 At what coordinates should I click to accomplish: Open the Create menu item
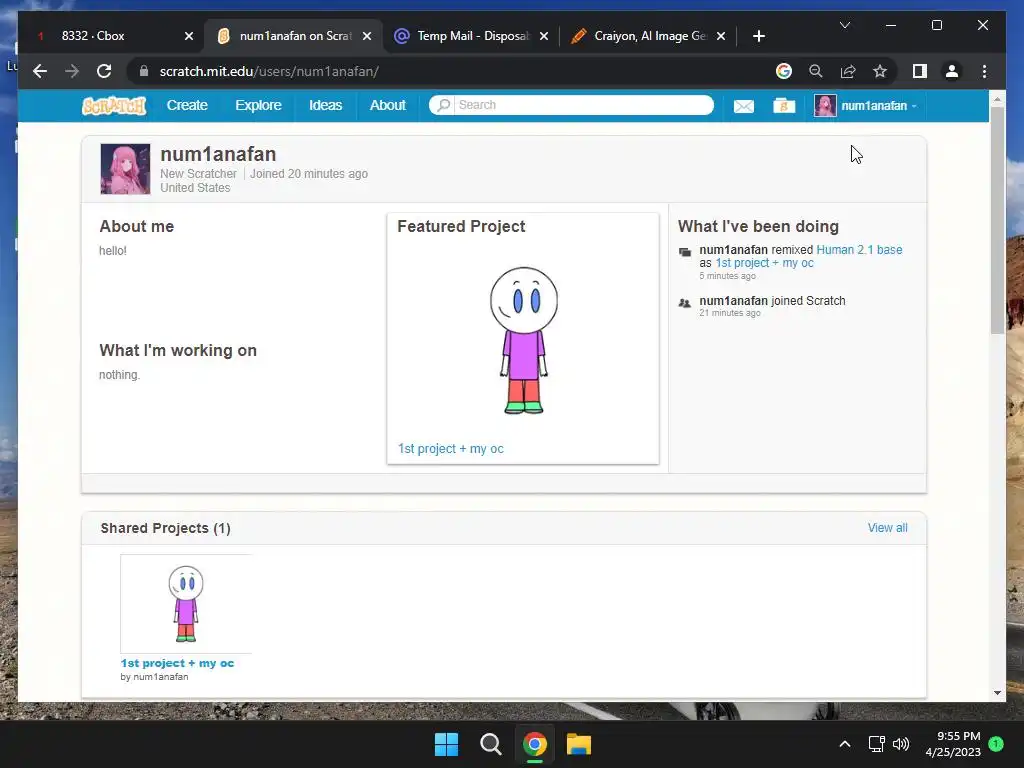pos(187,105)
